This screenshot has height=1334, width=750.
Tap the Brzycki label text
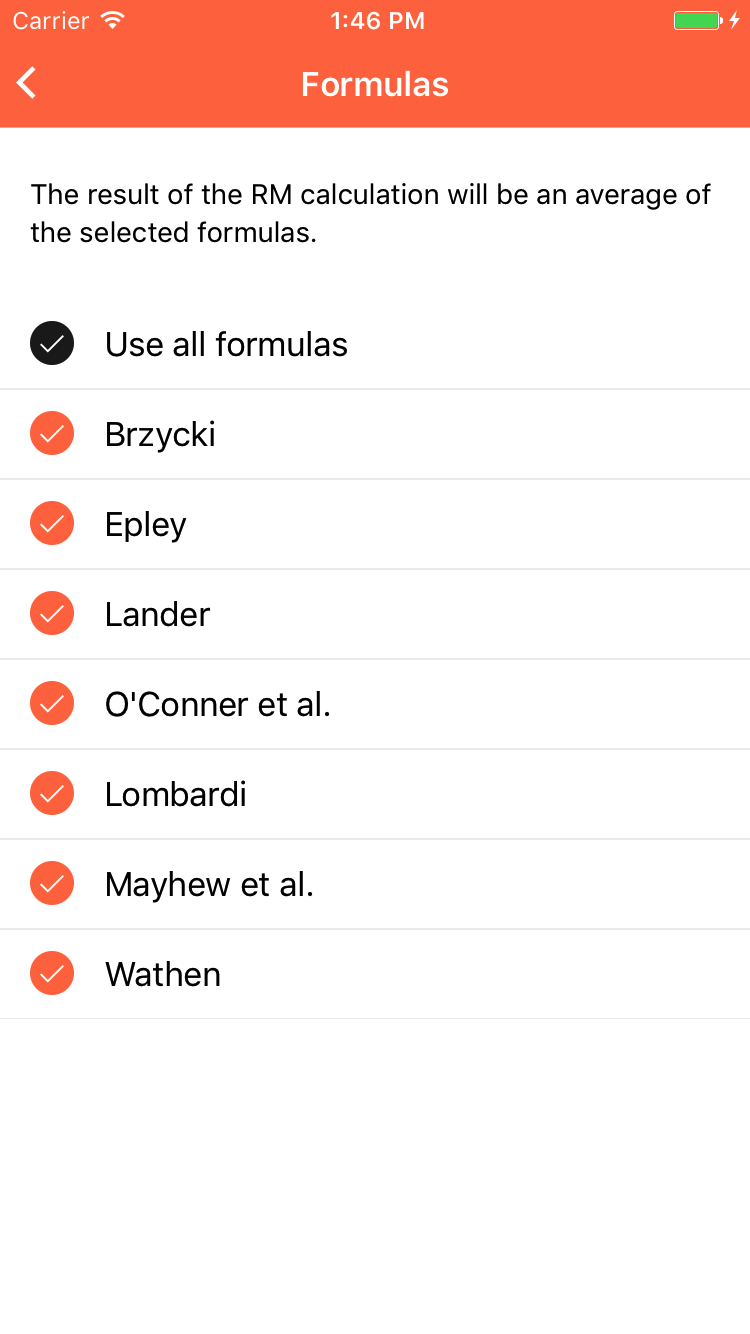[x=160, y=435]
